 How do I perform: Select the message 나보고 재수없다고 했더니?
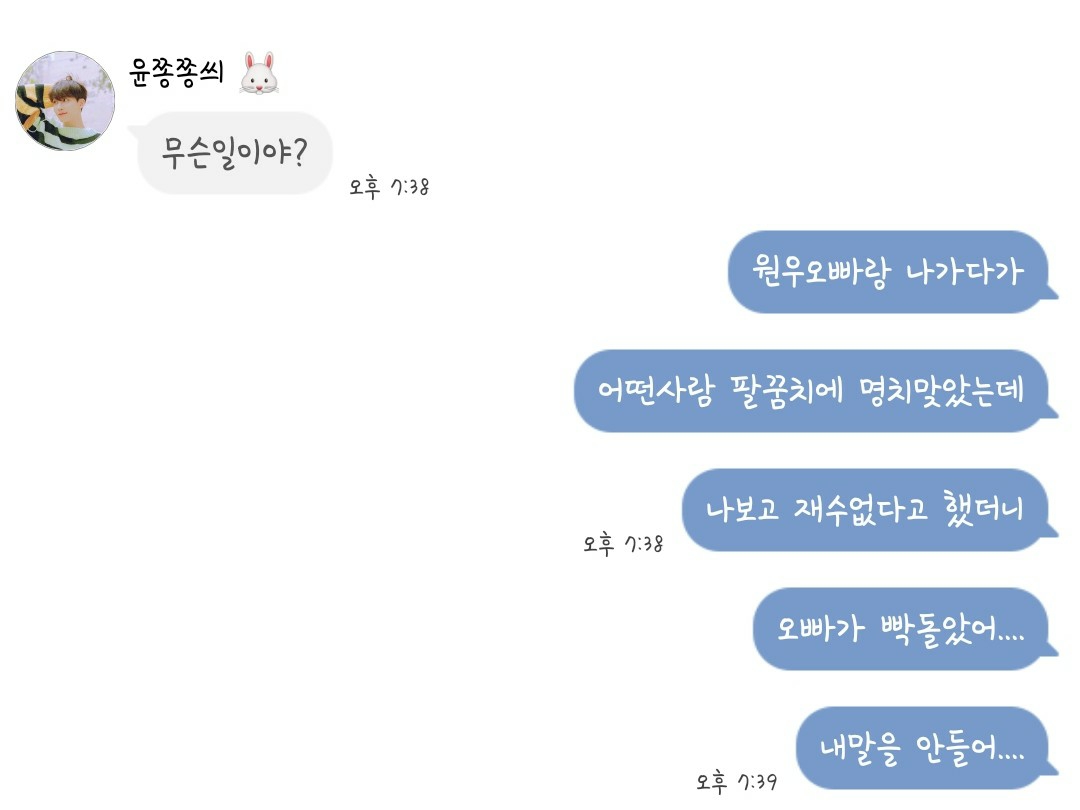click(865, 510)
